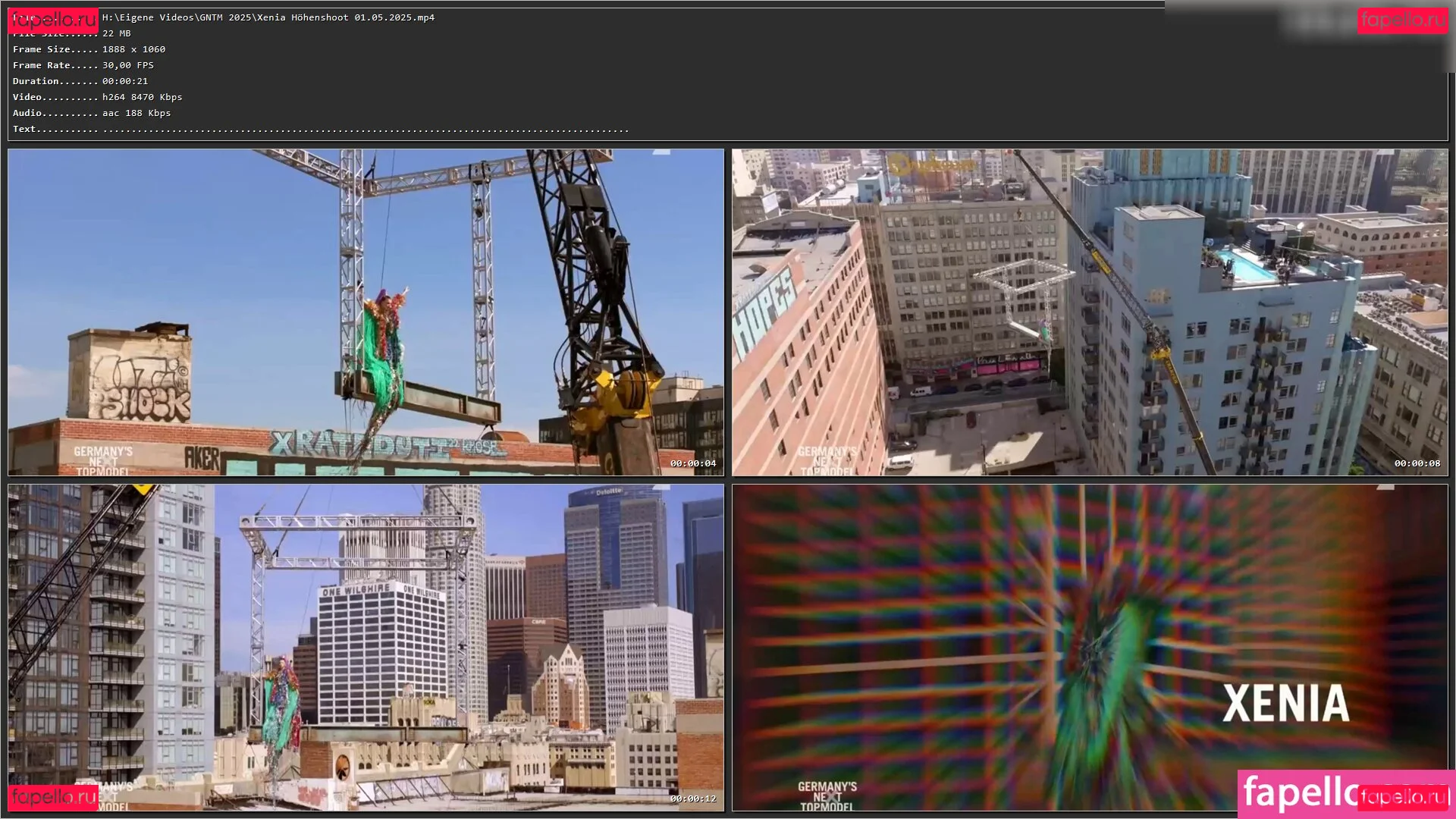Click the 00:00:12 timestamp label
Screen dimensions: 1456x819
tap(692, 799)
